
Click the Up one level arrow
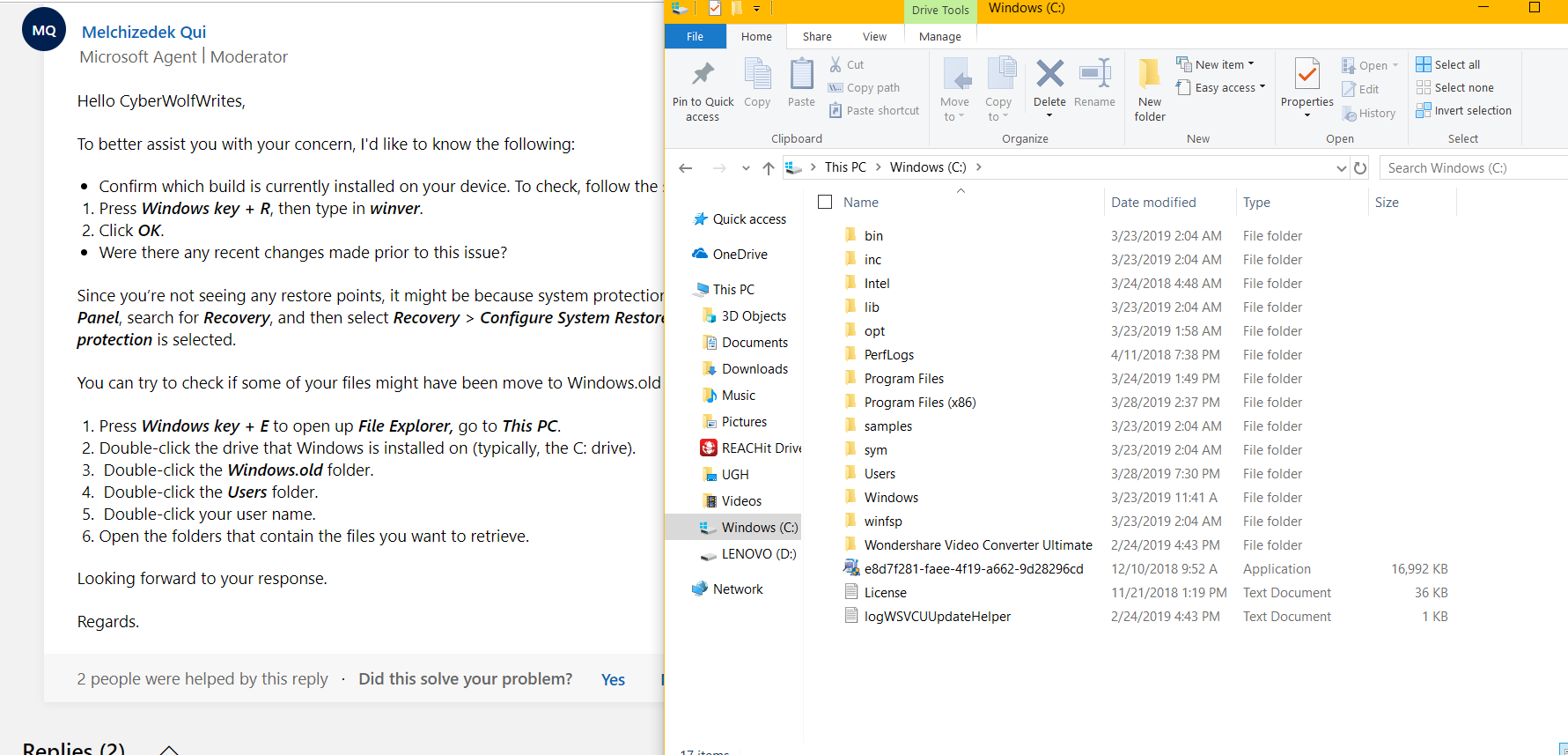(x=769, y=167)
